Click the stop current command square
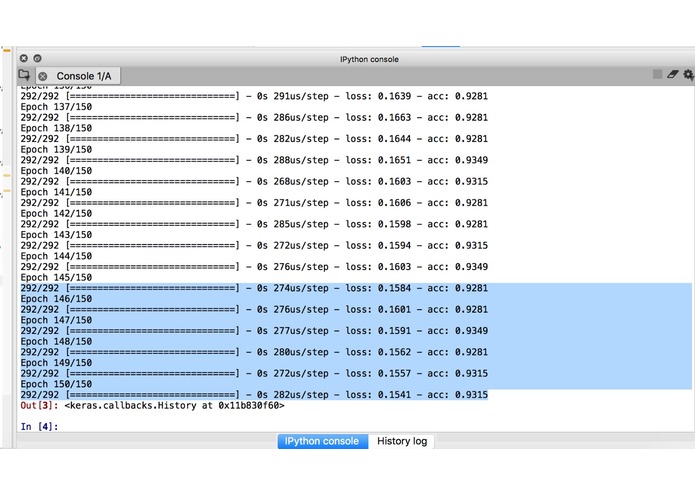Screen dimensions: 695x494 click(657, 74)
